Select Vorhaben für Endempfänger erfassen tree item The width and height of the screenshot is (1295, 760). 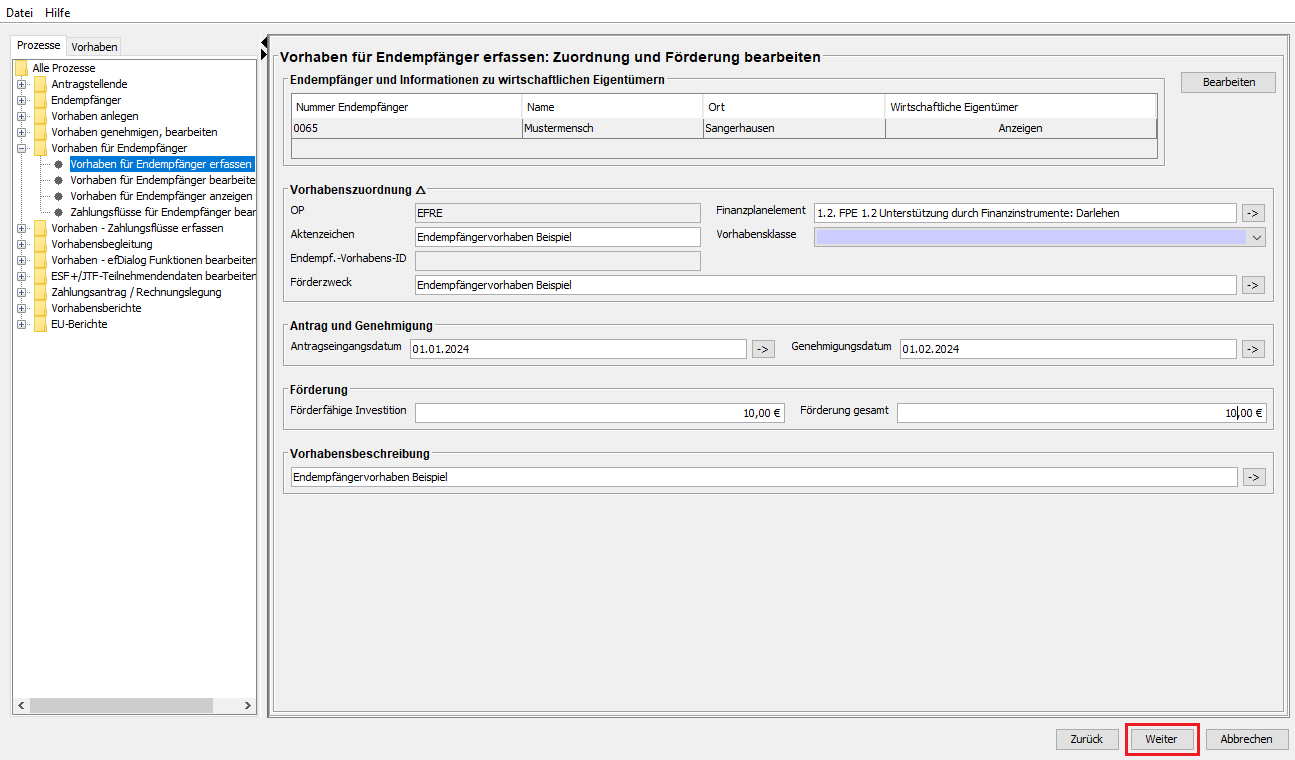pos(161,164)
